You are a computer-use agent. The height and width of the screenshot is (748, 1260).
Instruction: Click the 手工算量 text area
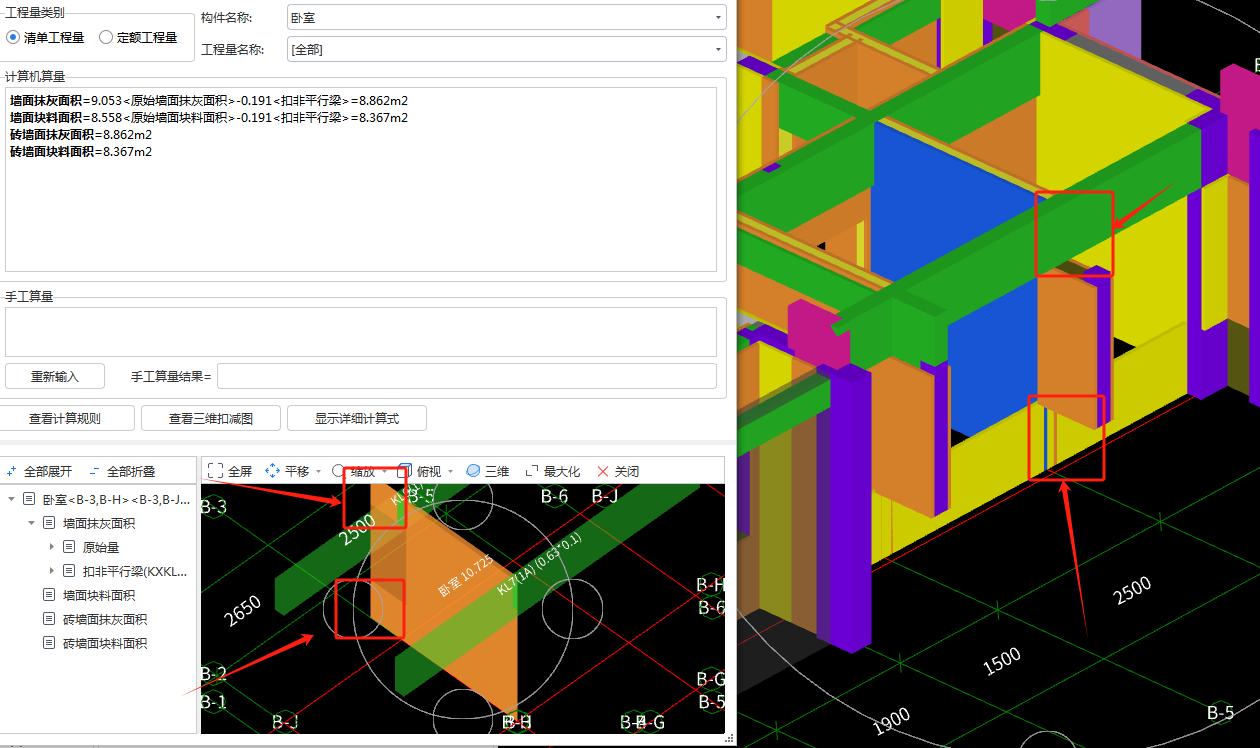point(361,332)
